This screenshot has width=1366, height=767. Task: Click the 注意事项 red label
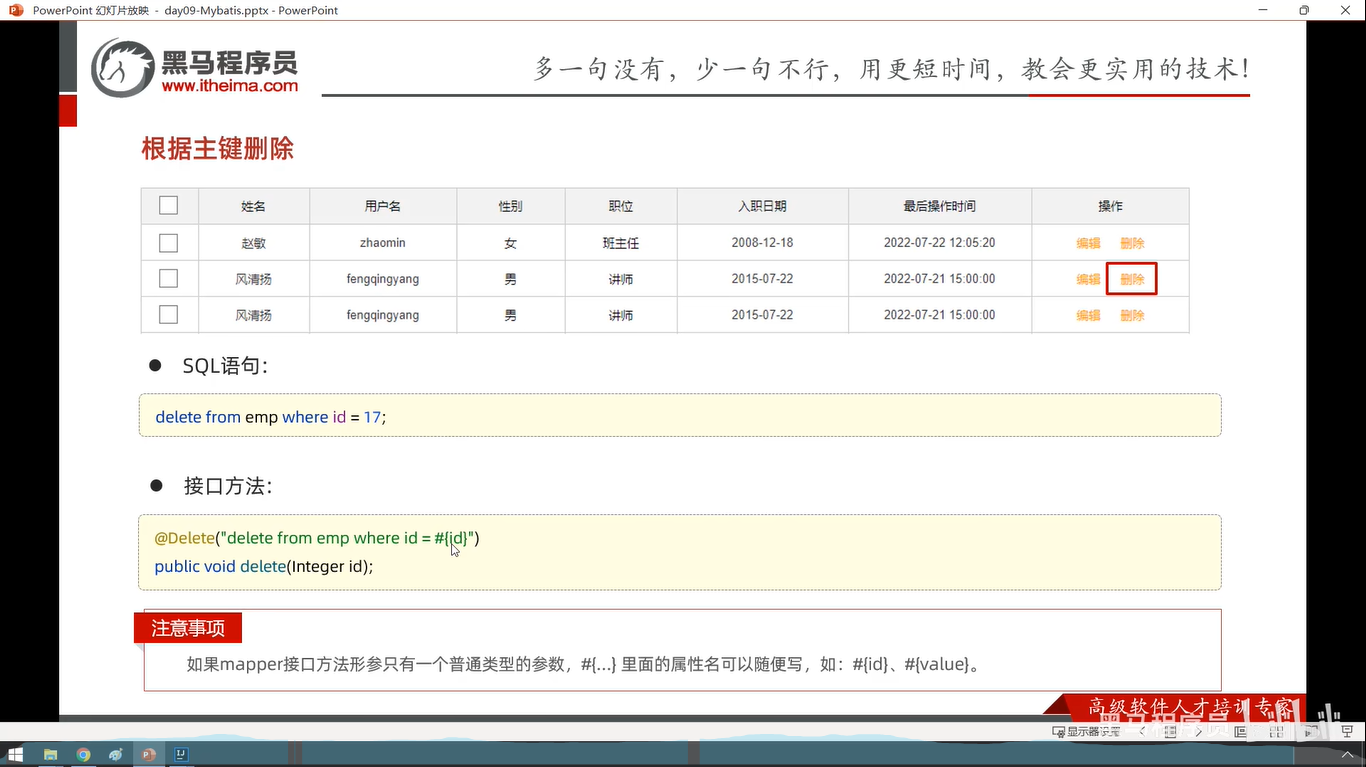[x=188, y=628]
